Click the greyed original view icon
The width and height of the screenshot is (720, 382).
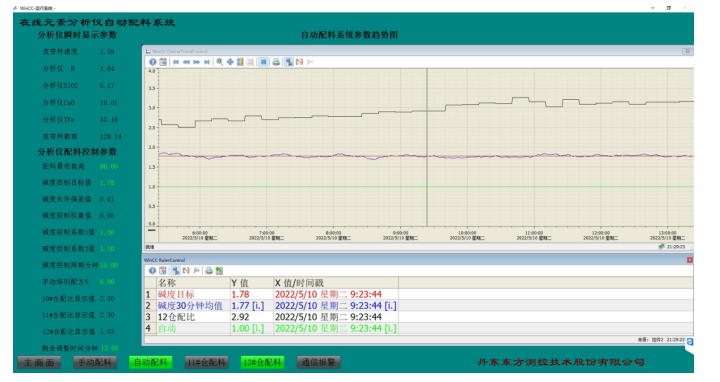pyautogui.click(x=251, y=62)
